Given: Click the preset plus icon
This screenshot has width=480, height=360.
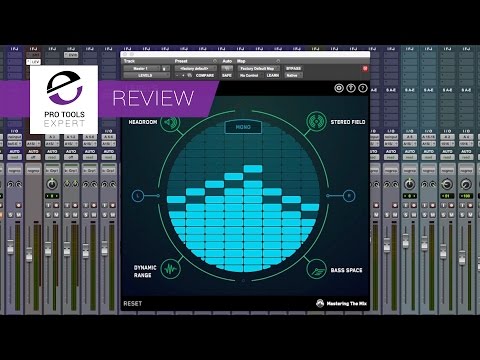Looking at the screenshot, I should 183,76.
